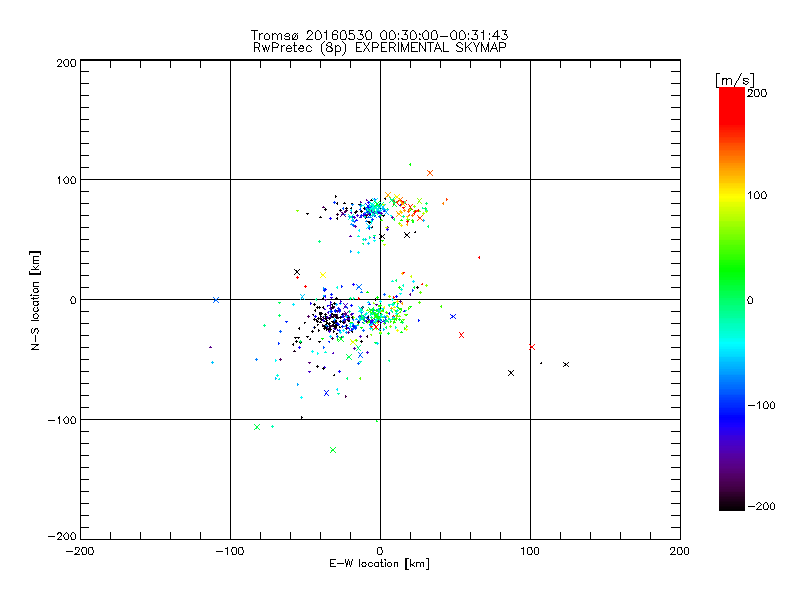Click the lowest green X marker below -100 km
The height and width of the screenshot is (600, 800).
point(333,450)
